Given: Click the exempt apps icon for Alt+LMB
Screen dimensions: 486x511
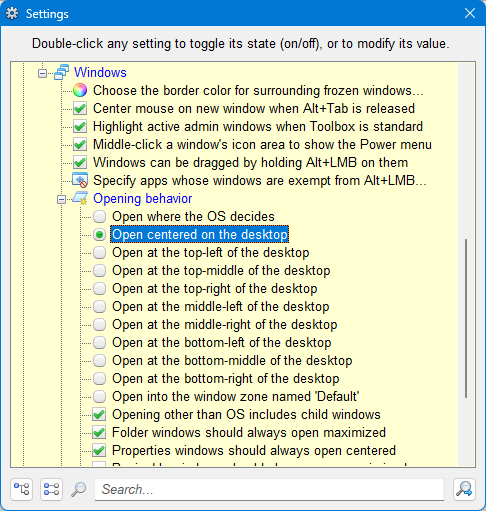Looking at the screenshot, I should (80, 180).
